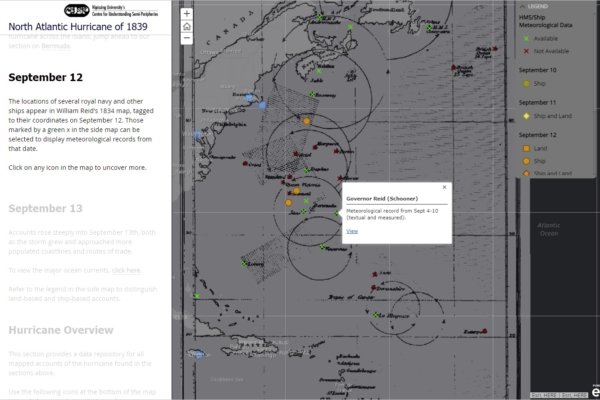600x400 pixels.
Task: Select the September 13 section heading
Action: pos(45,208)
